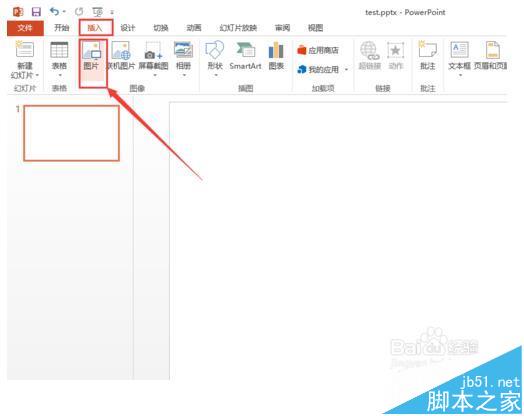Click the 相册 Photo Album icon
The height and width of the screenshot is (416, 524).
183,50
